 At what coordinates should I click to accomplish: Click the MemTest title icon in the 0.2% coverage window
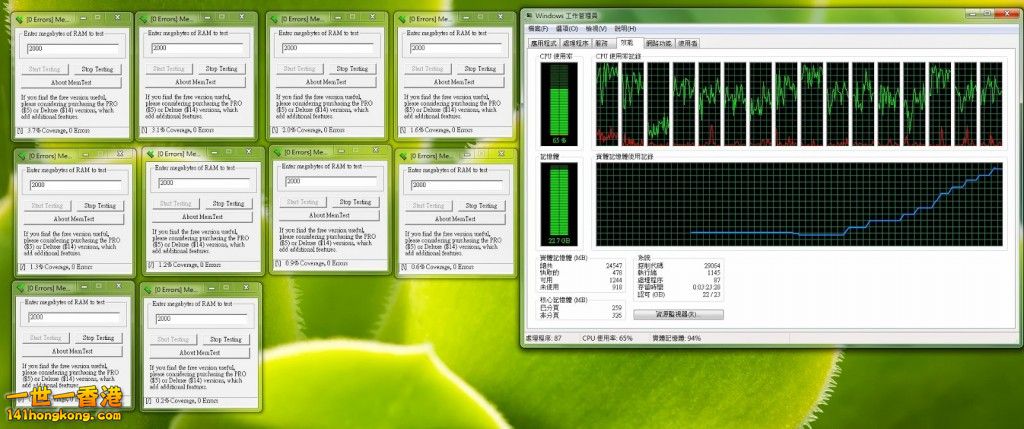click(x=149, y=289)
